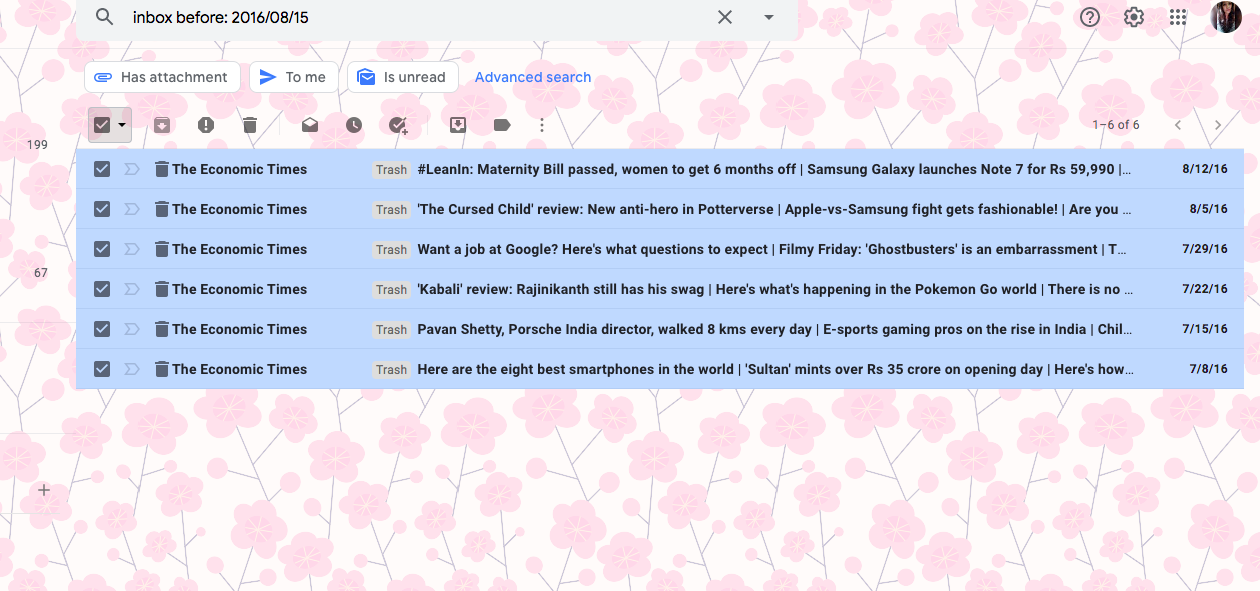The height and width of the screenshot is (591, 1260).
Task: Mark selected emails as read
Action: point(310,125)
